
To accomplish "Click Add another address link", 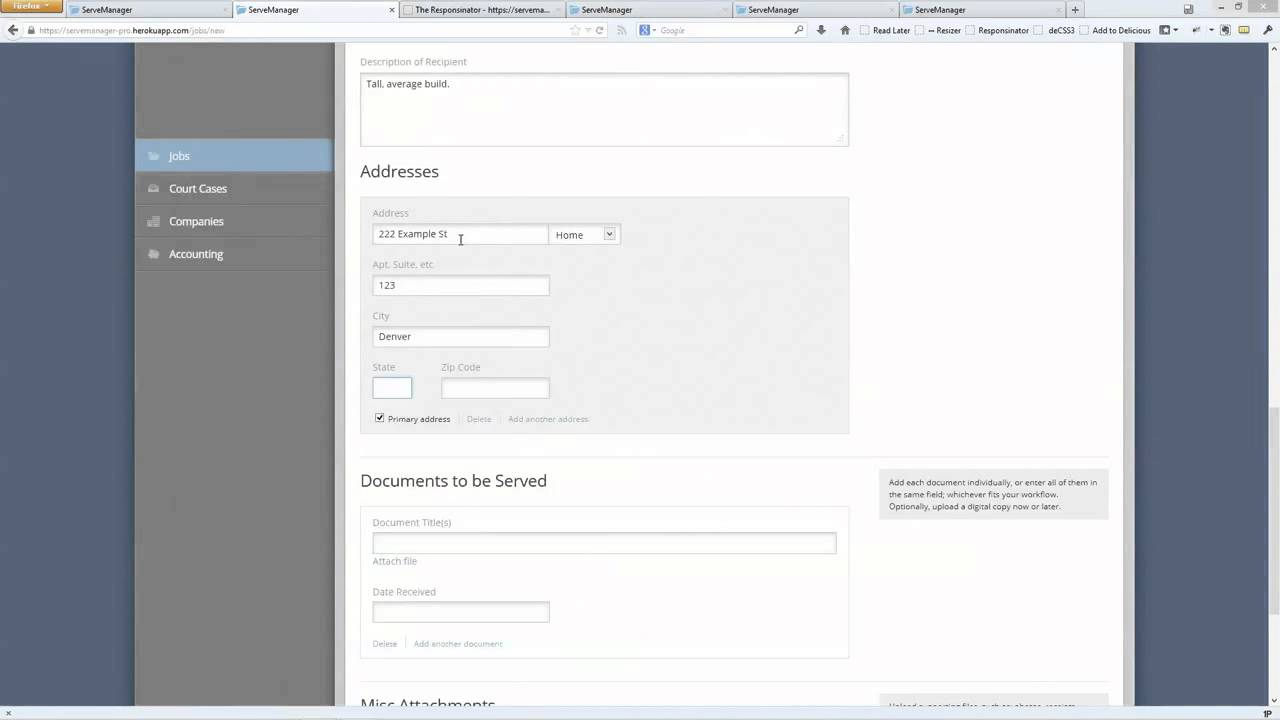I will 548,419.
